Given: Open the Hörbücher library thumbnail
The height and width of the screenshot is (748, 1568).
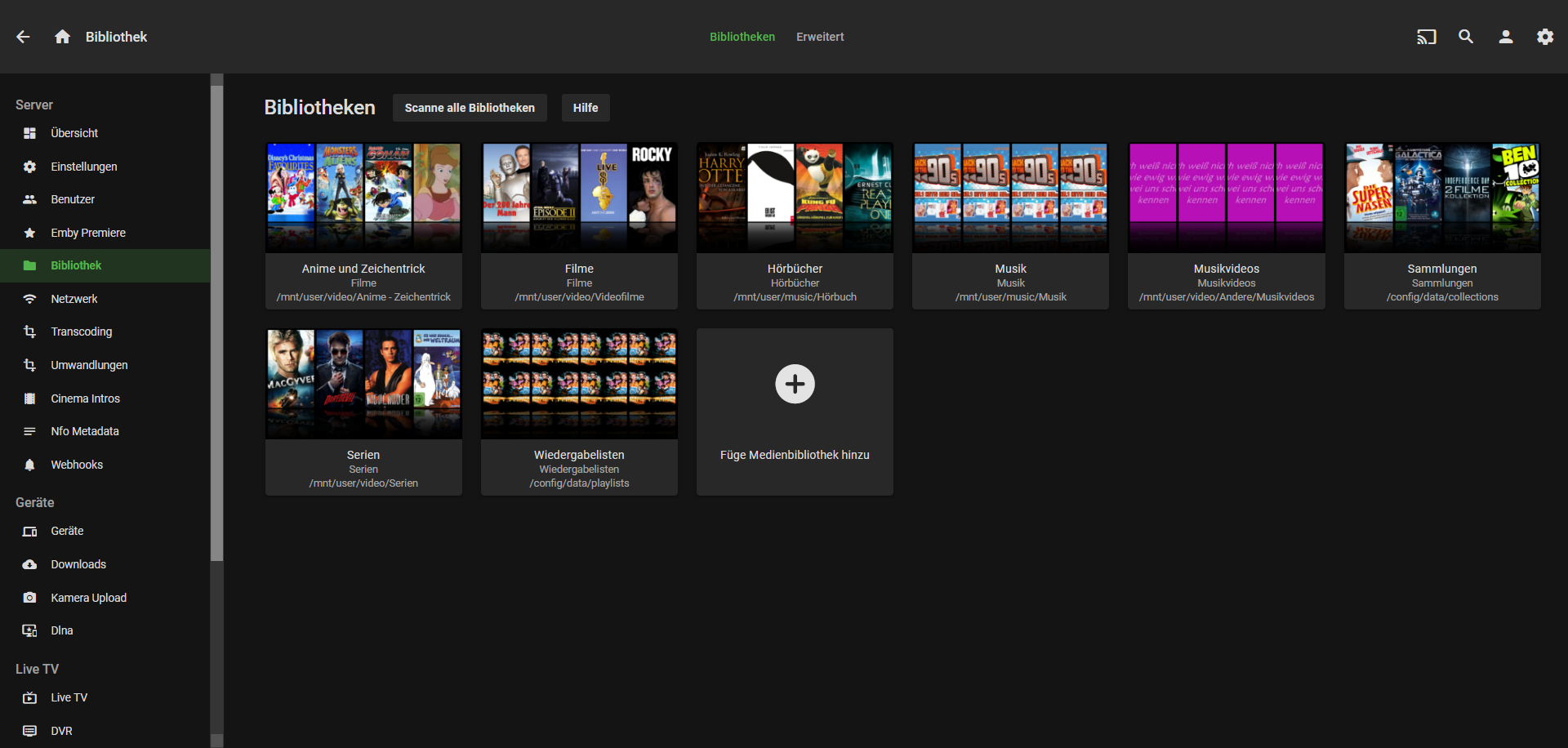Looking at the screenshot, I should click(x=795, y=198).
